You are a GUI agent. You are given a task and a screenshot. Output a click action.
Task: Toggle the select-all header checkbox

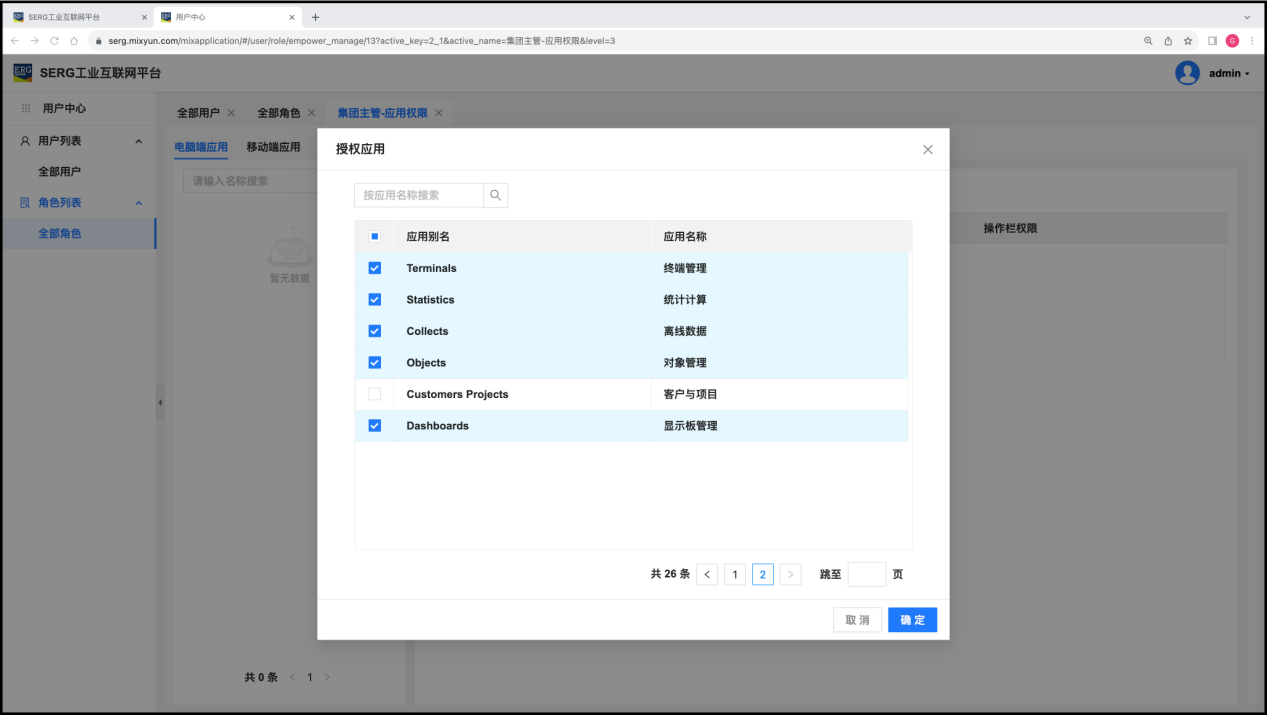pos(375,237)
